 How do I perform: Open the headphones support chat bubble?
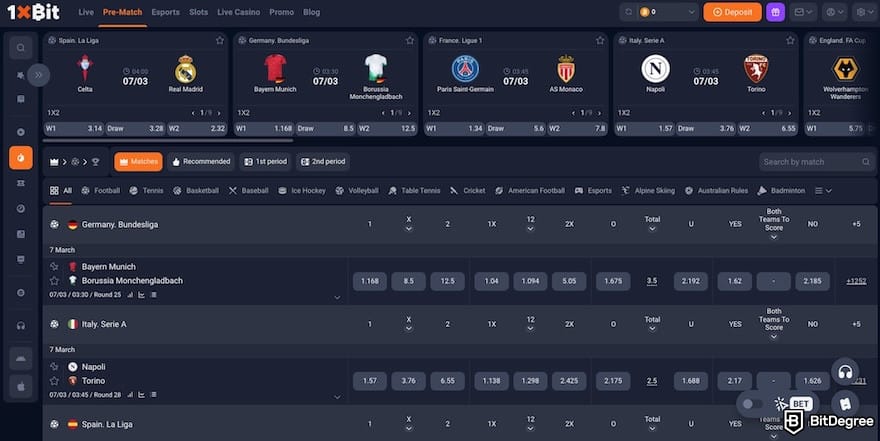pos(845,371)
